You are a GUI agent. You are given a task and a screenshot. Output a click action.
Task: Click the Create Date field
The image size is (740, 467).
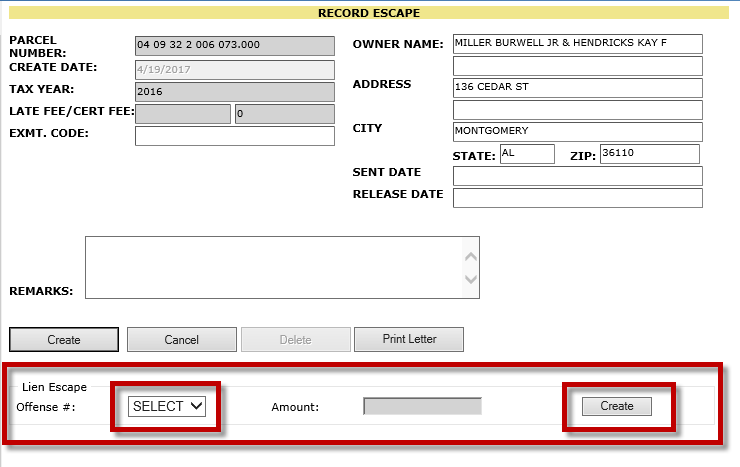tap(235, 70)
